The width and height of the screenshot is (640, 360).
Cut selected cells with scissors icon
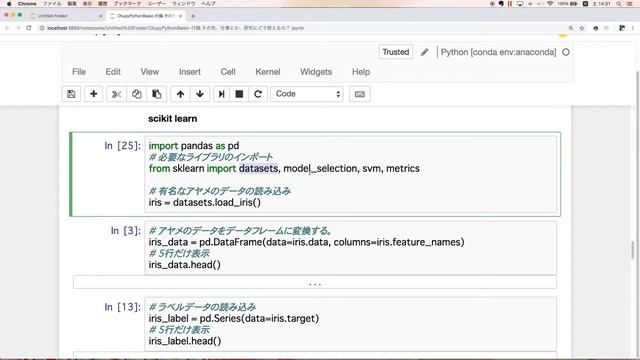[116, 94]
